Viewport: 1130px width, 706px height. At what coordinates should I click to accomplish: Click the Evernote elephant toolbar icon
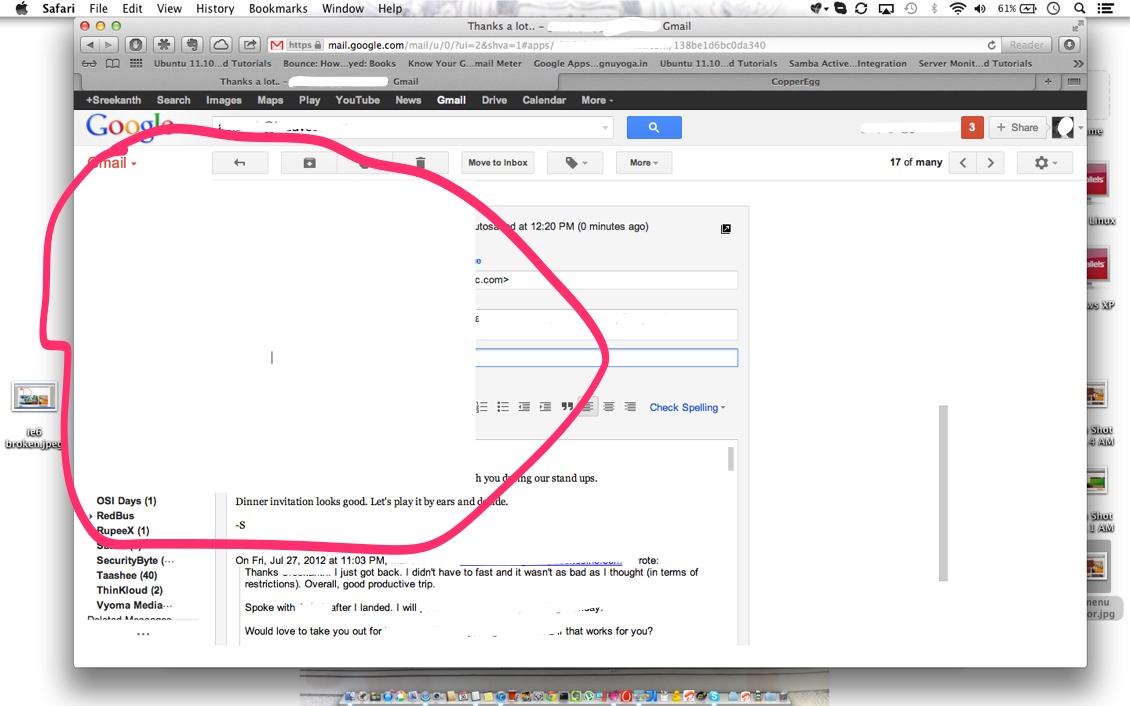click(192, 45)
